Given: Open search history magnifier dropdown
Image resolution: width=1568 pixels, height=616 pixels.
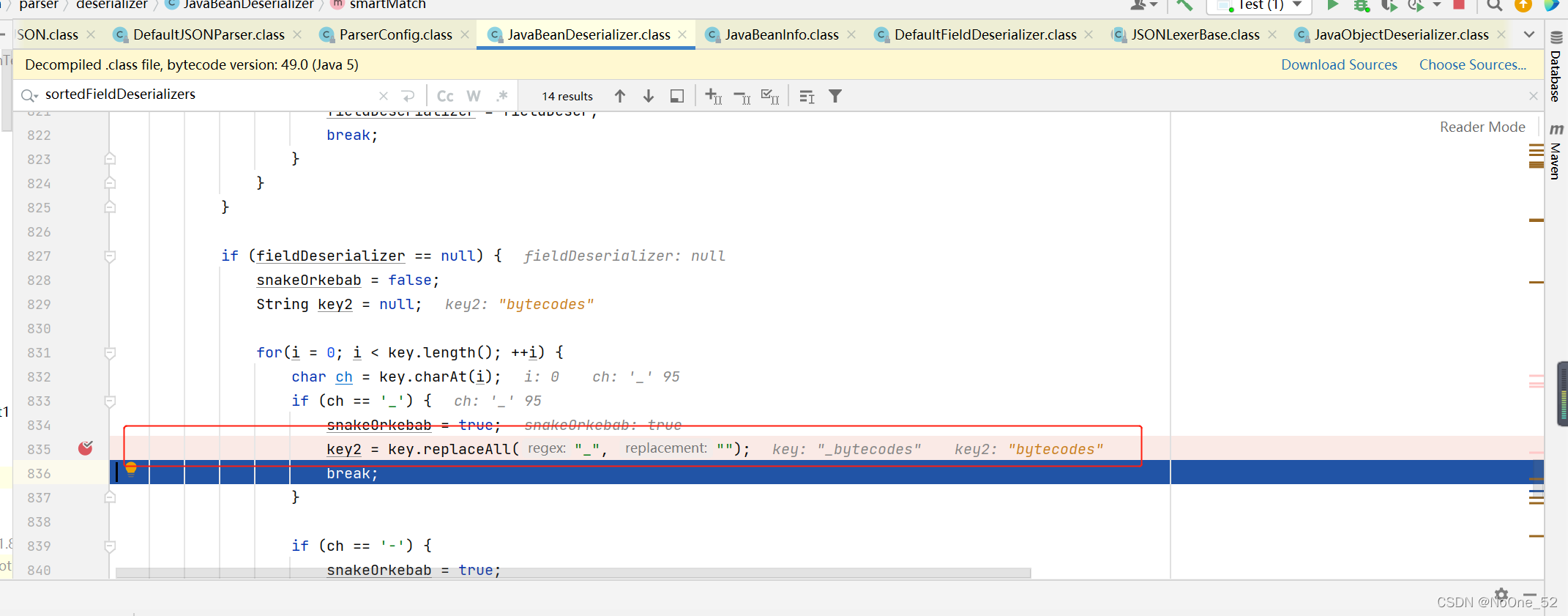Looking at the screenshot, I should click(29, 95).
